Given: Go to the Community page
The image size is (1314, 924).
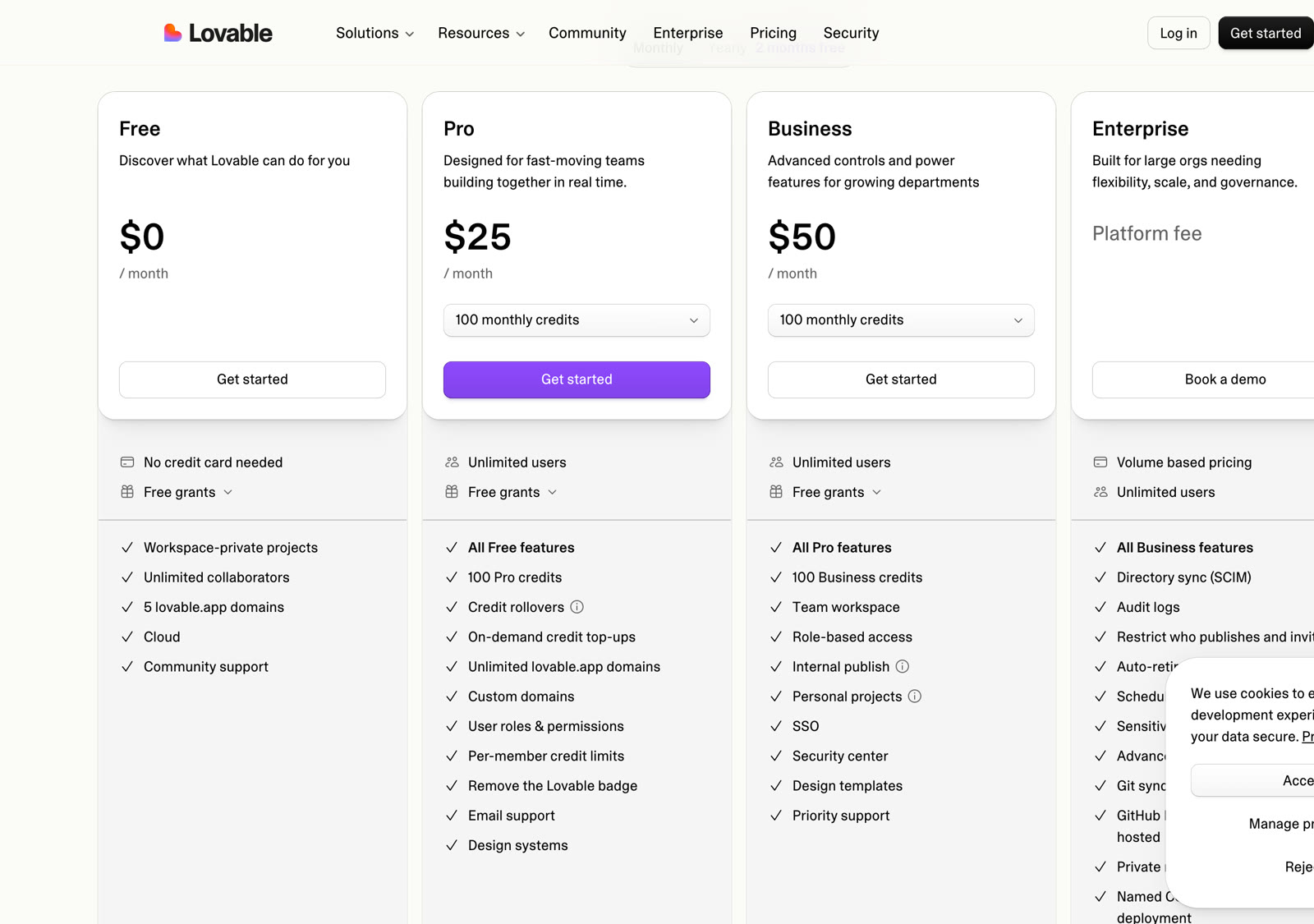Looking at the screenshot, I should [587, 33].
